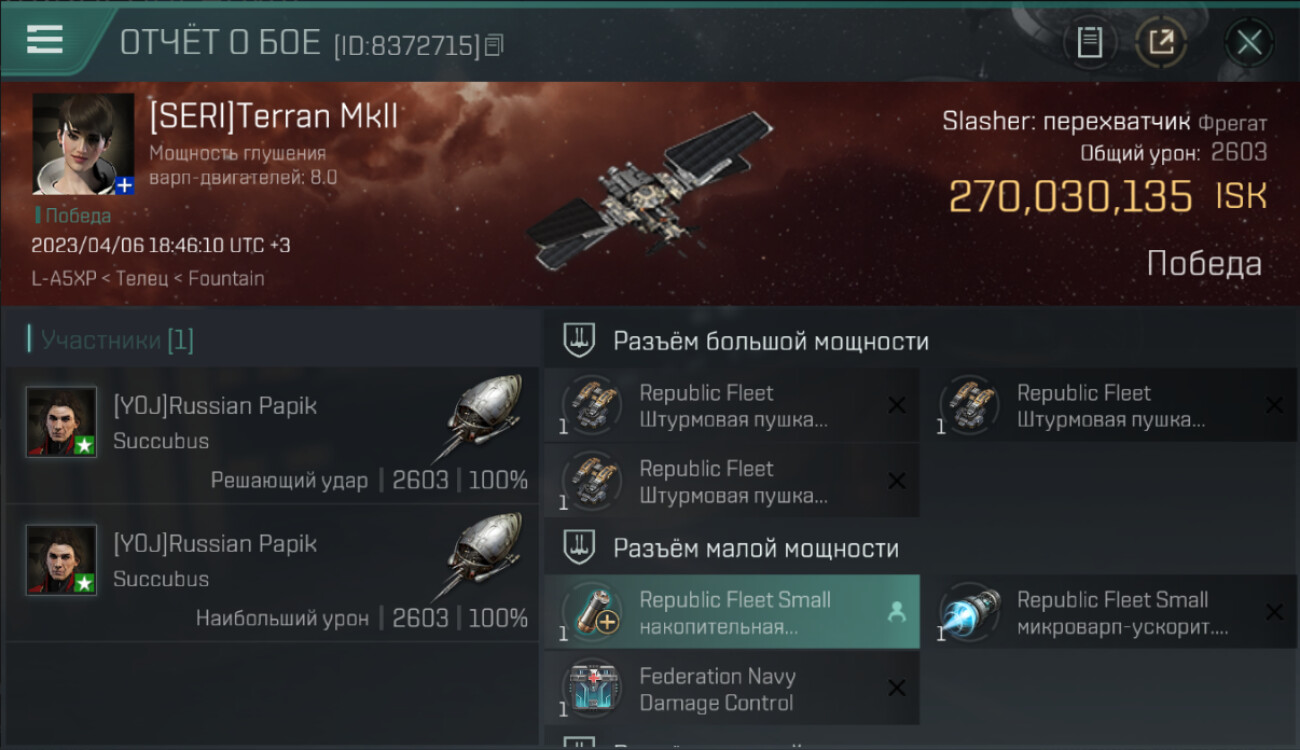Click the X on Federation Navy Damage Control
1300x750 pixels.
[x=897, y=688]
